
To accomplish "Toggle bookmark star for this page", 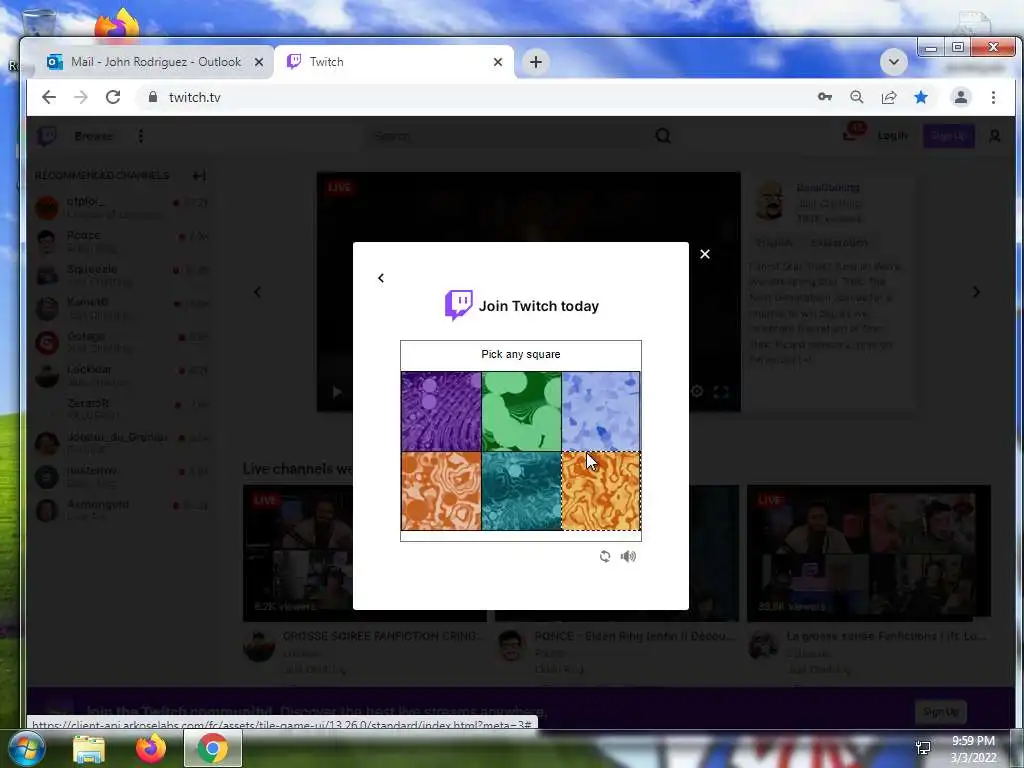I will tap(921, 97).
